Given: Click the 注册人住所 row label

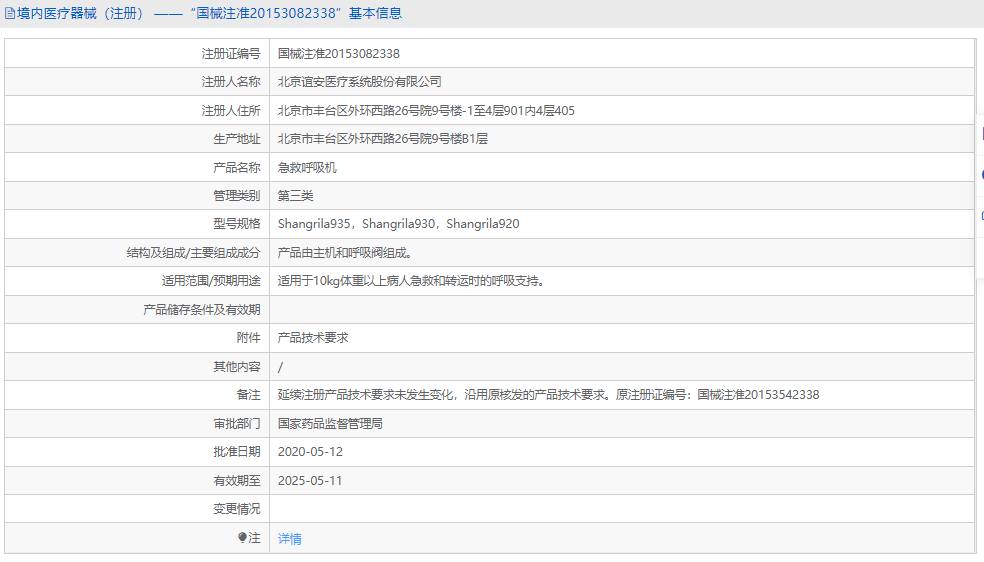Looking at the screenshot, I should [231, 111].
